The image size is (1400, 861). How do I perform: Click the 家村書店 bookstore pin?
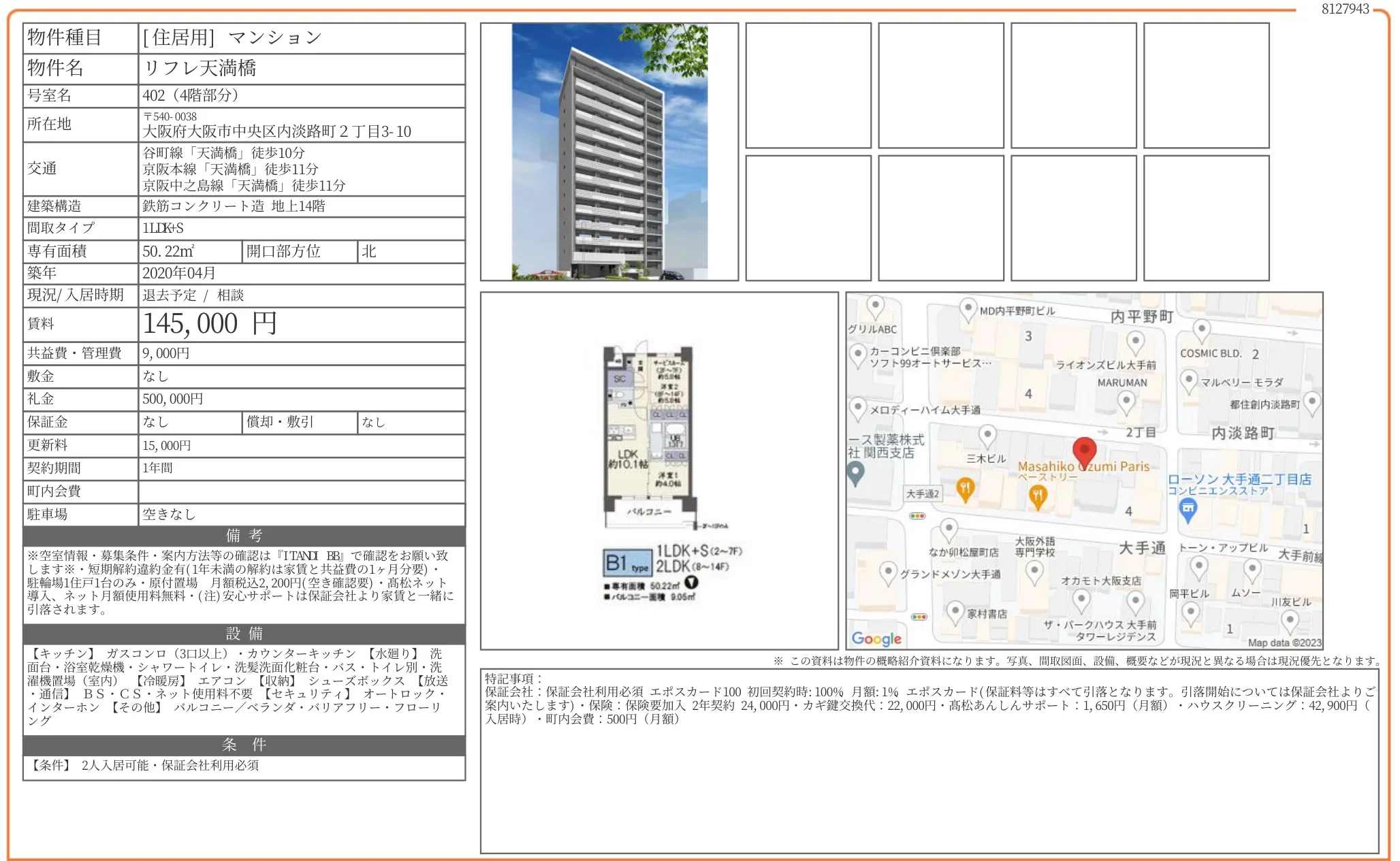pyautogui.click(x=955, y=611)
